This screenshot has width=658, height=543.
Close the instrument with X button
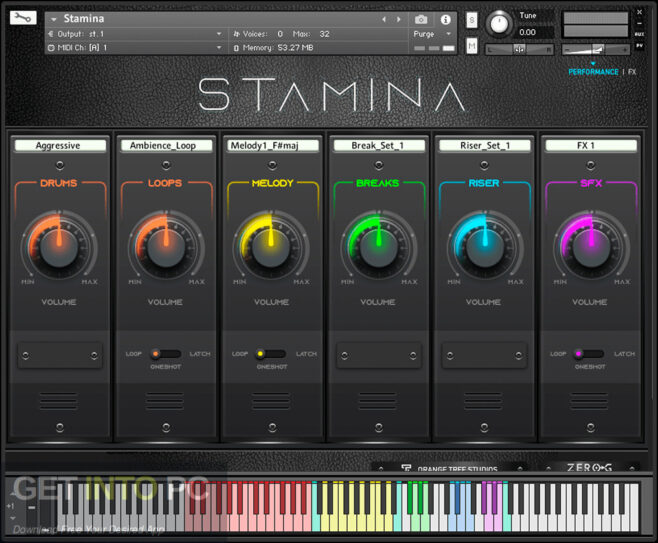point(640,12)
